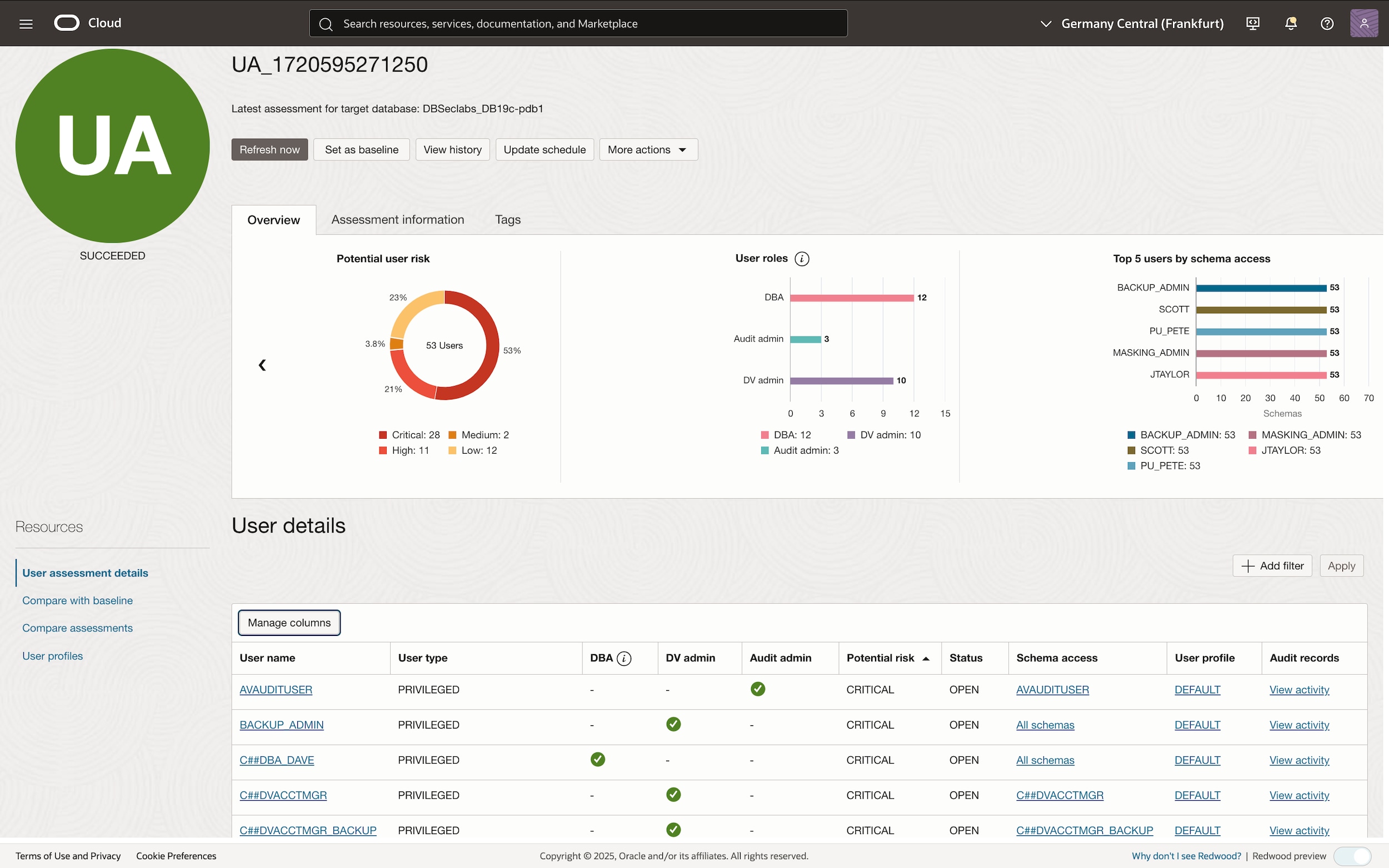
Task: Switch to the Assessment information tab
Action: pyautogui.click(x=397, y=219)
